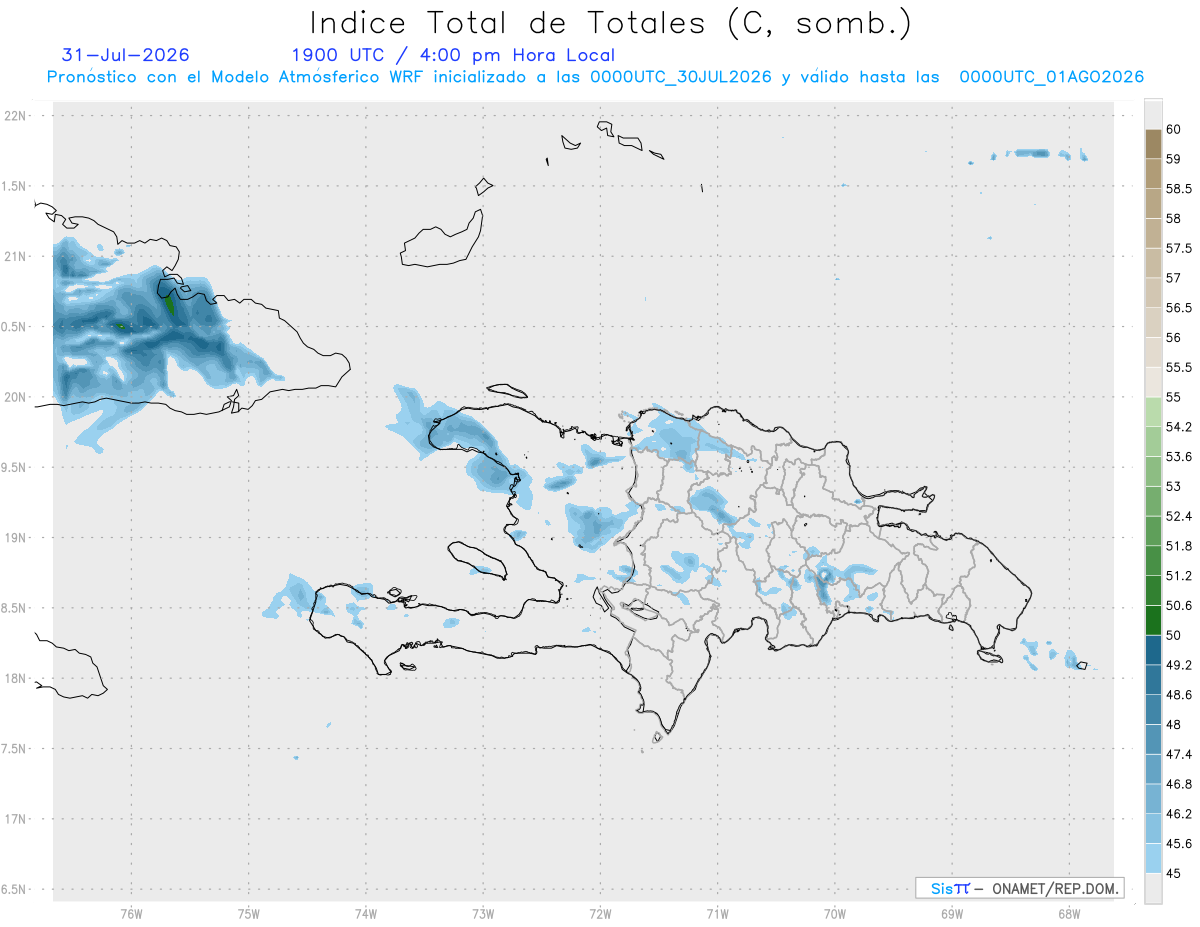The height and width of the screenshot is (927, 1200).
Task: Click the "58.5" colorbar value
Action: coord(1178,189)
